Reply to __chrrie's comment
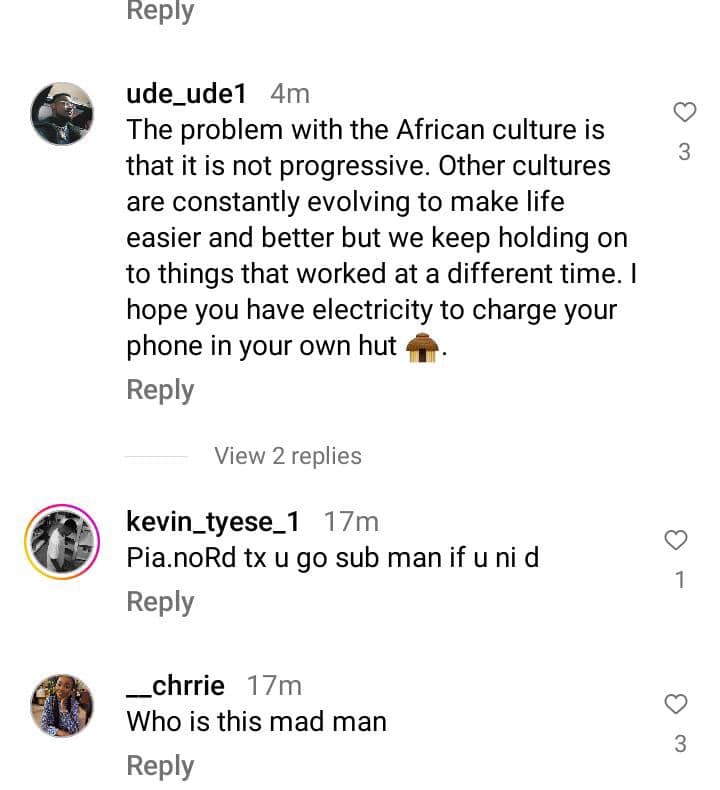This screenshot has width=720, height=790. tap(160, 766)
